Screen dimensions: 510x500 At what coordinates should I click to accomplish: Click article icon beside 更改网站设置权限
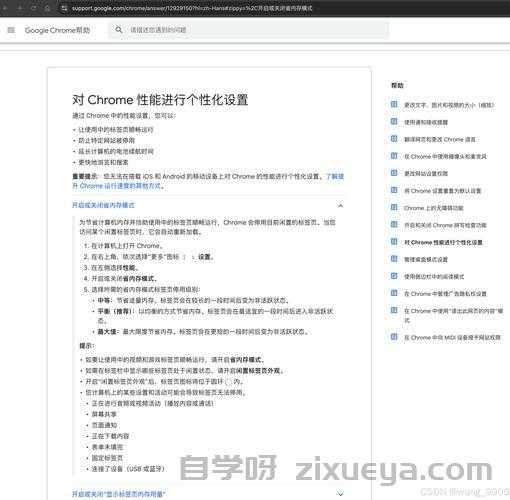click(394, 173)
